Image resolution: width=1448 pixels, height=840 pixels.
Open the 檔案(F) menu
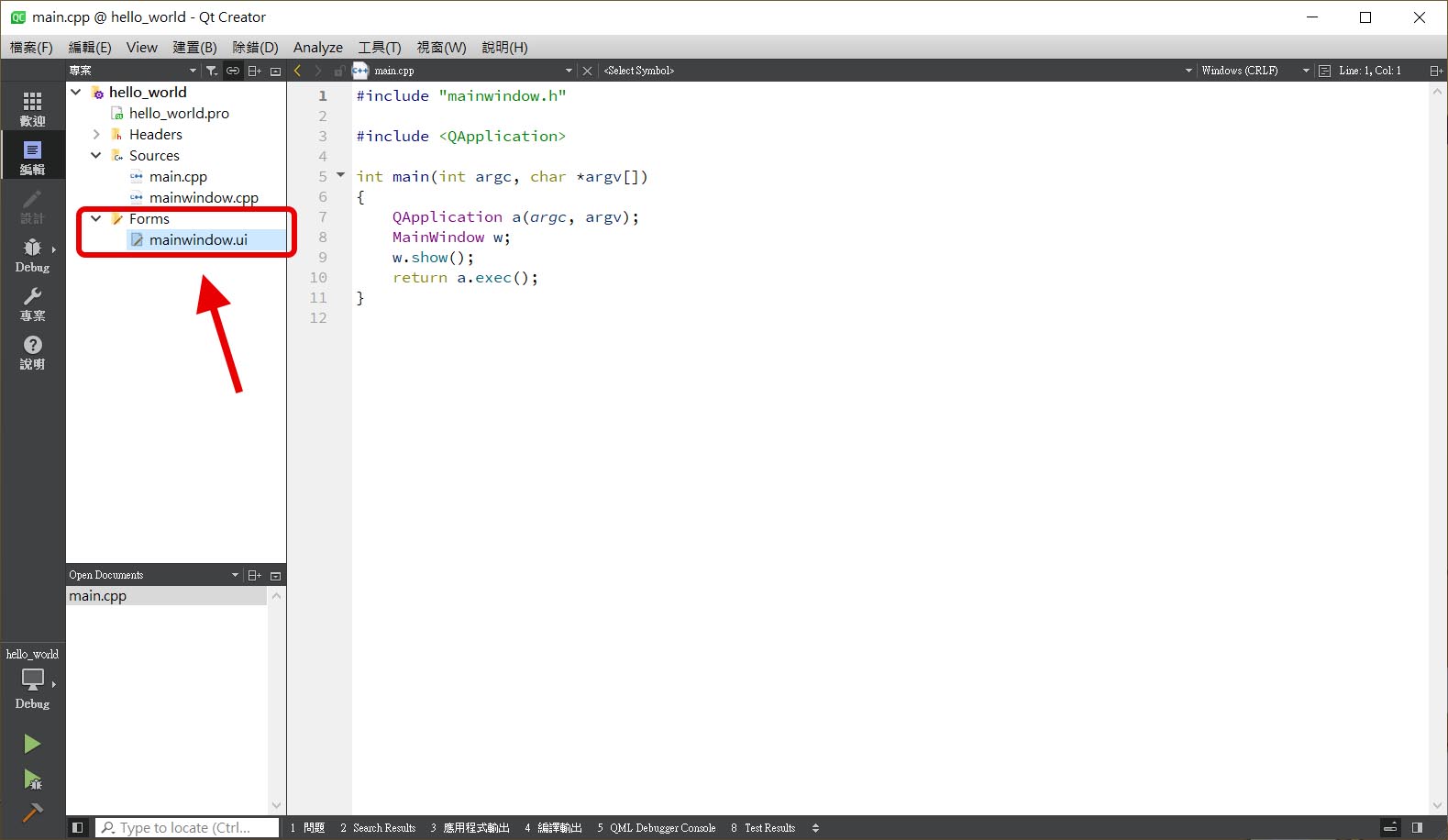pos(31,47)
